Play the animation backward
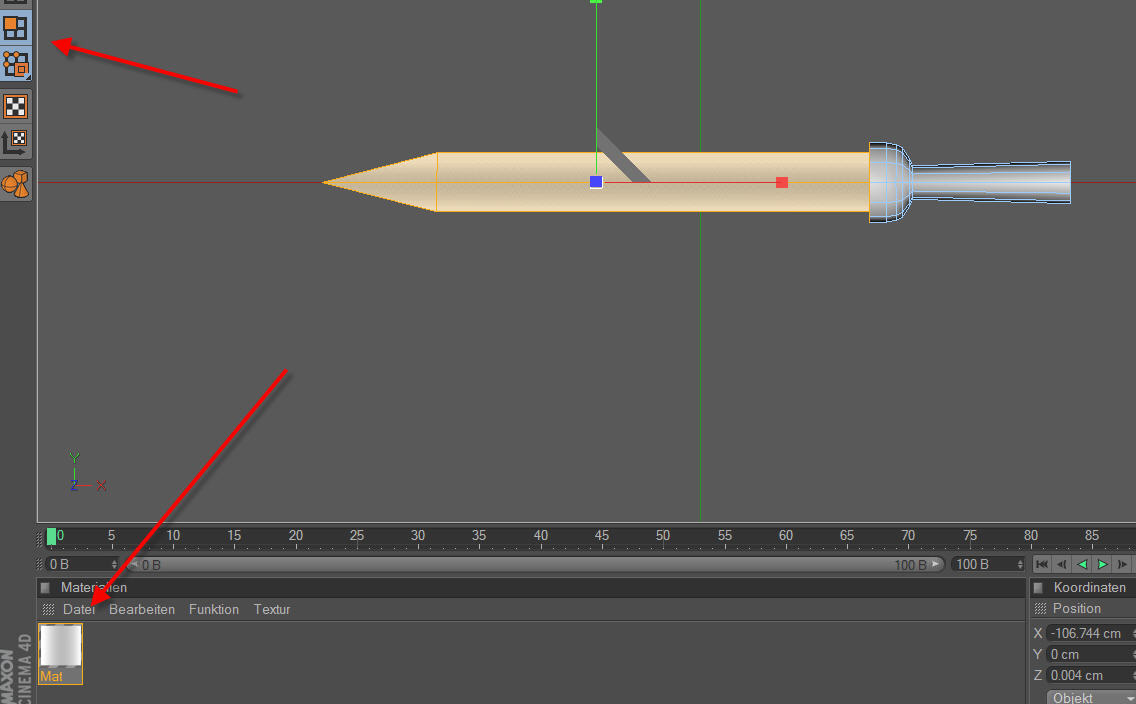Viewport: 1136px width, 704px height. pos(1082,564)
